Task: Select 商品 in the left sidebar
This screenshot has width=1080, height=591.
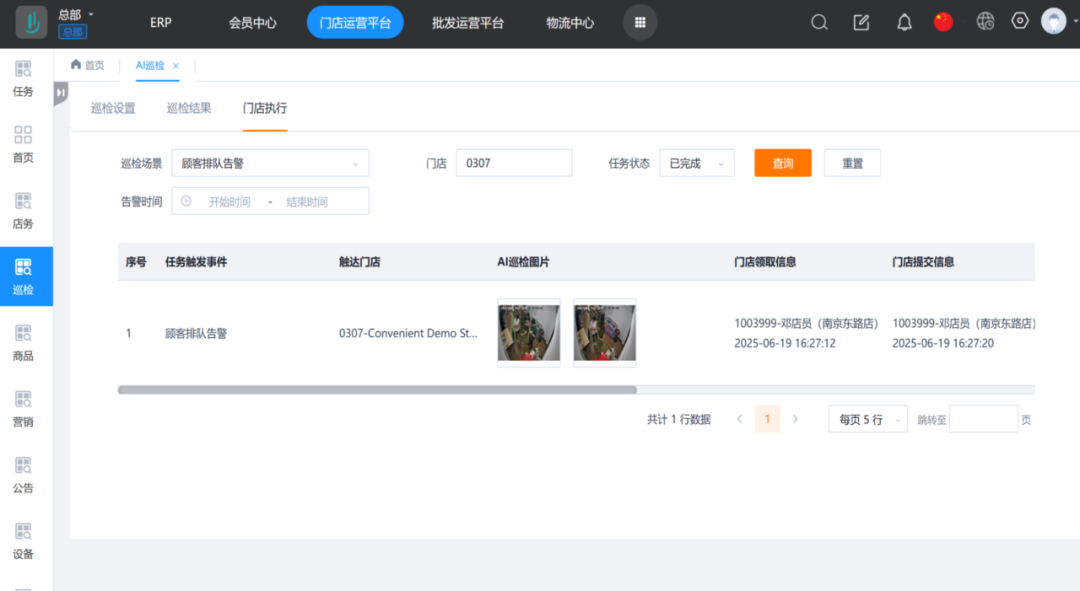Action: click(x=23, y=342)
